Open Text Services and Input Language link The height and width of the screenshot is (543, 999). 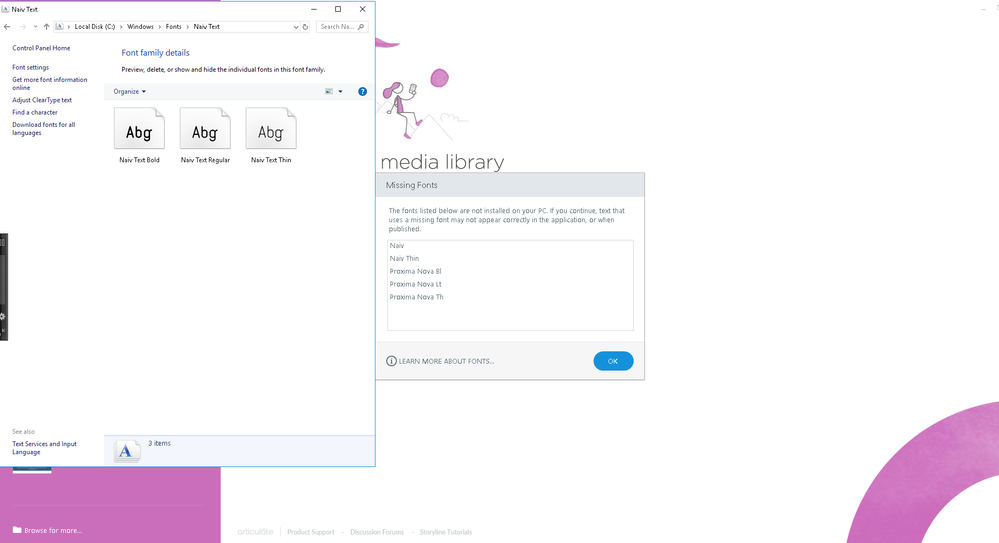coord(45,448)
